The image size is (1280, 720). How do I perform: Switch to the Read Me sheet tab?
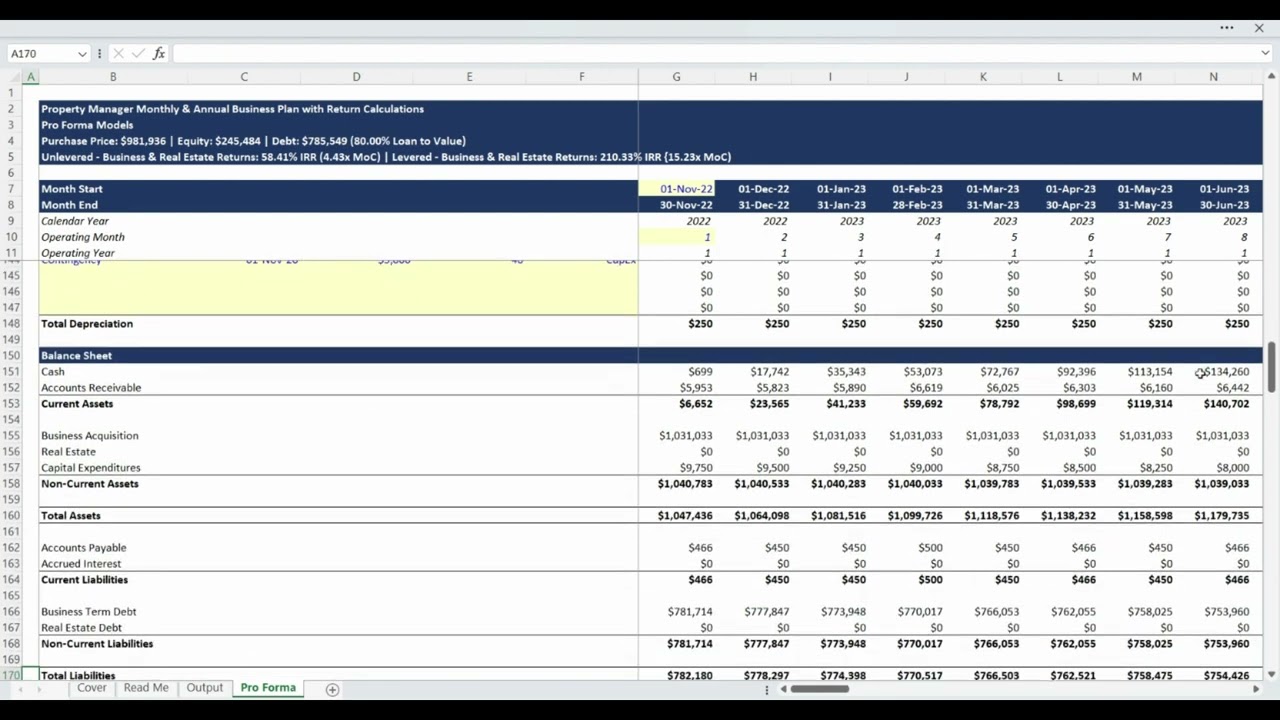coord(146,688)
